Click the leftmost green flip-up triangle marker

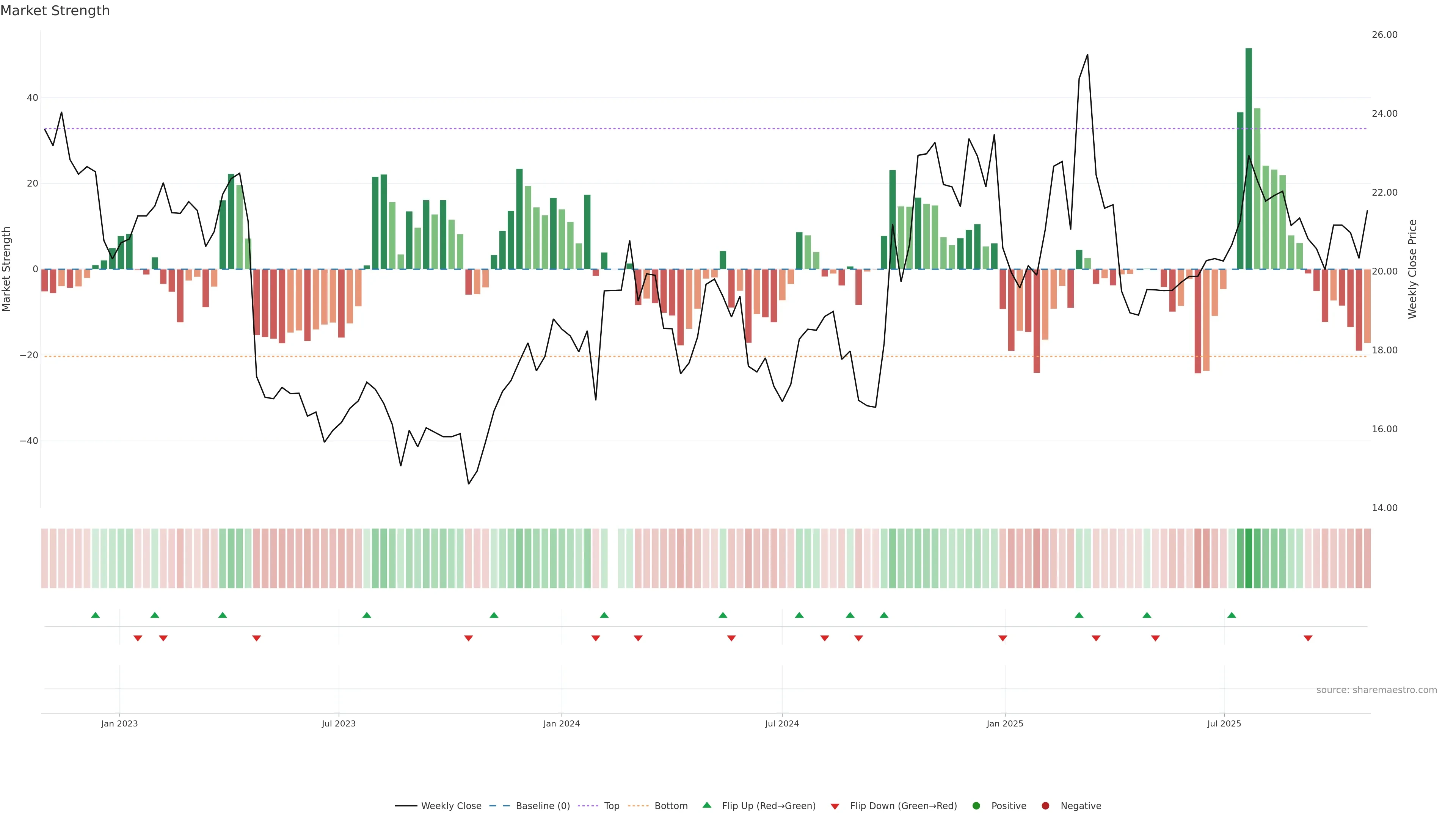[x=96, y=615]
